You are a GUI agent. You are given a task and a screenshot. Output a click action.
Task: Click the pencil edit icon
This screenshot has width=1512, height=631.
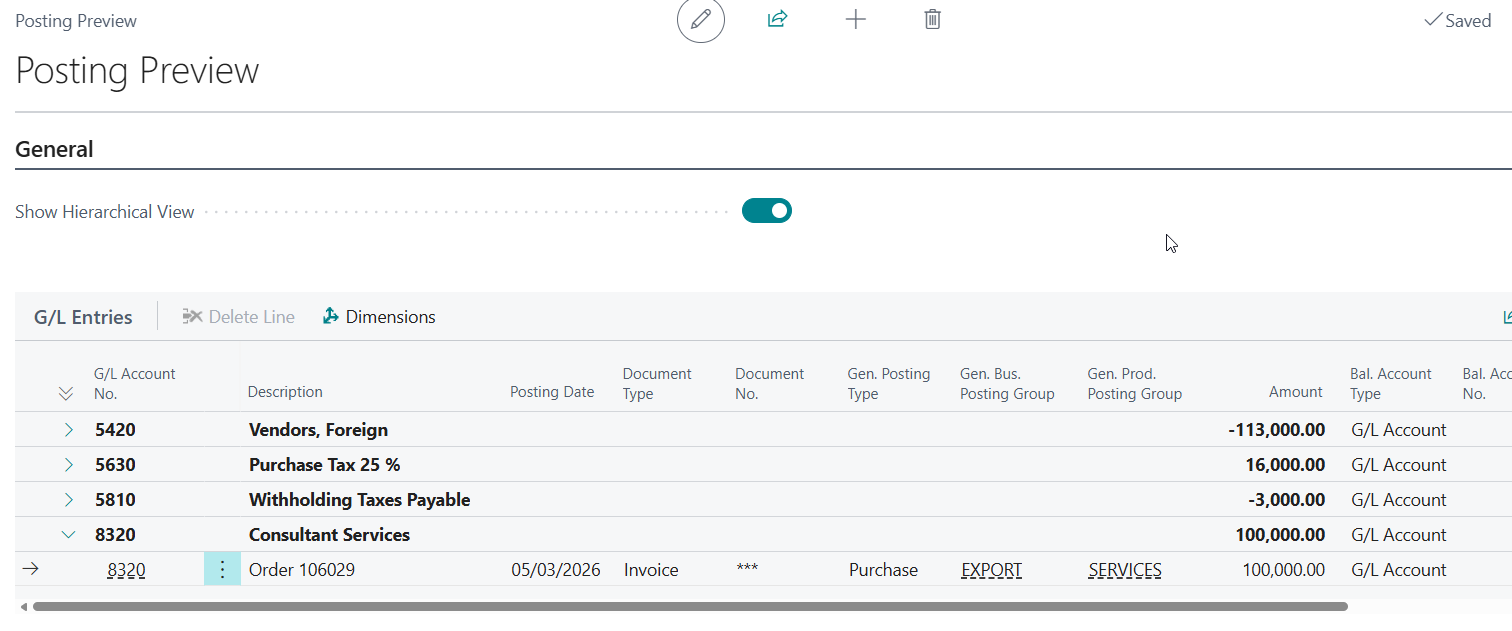(701, 20)
